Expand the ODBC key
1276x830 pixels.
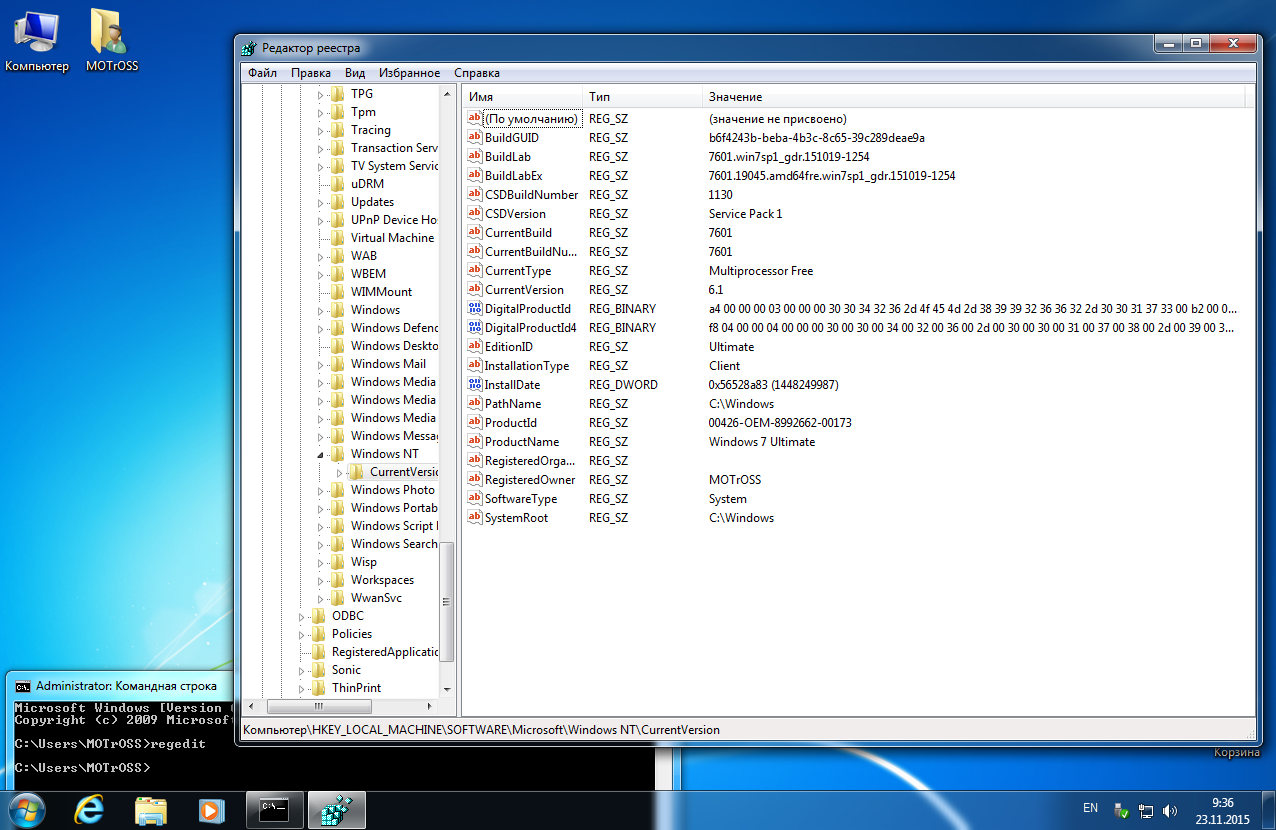pyautogui.click(x=302, y=616)
